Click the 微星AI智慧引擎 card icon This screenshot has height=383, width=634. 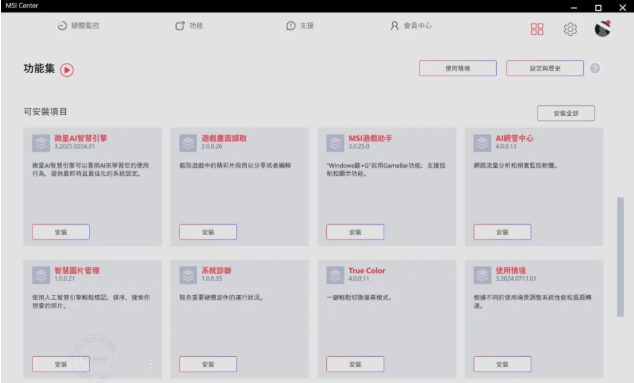(x=41, y=143)
